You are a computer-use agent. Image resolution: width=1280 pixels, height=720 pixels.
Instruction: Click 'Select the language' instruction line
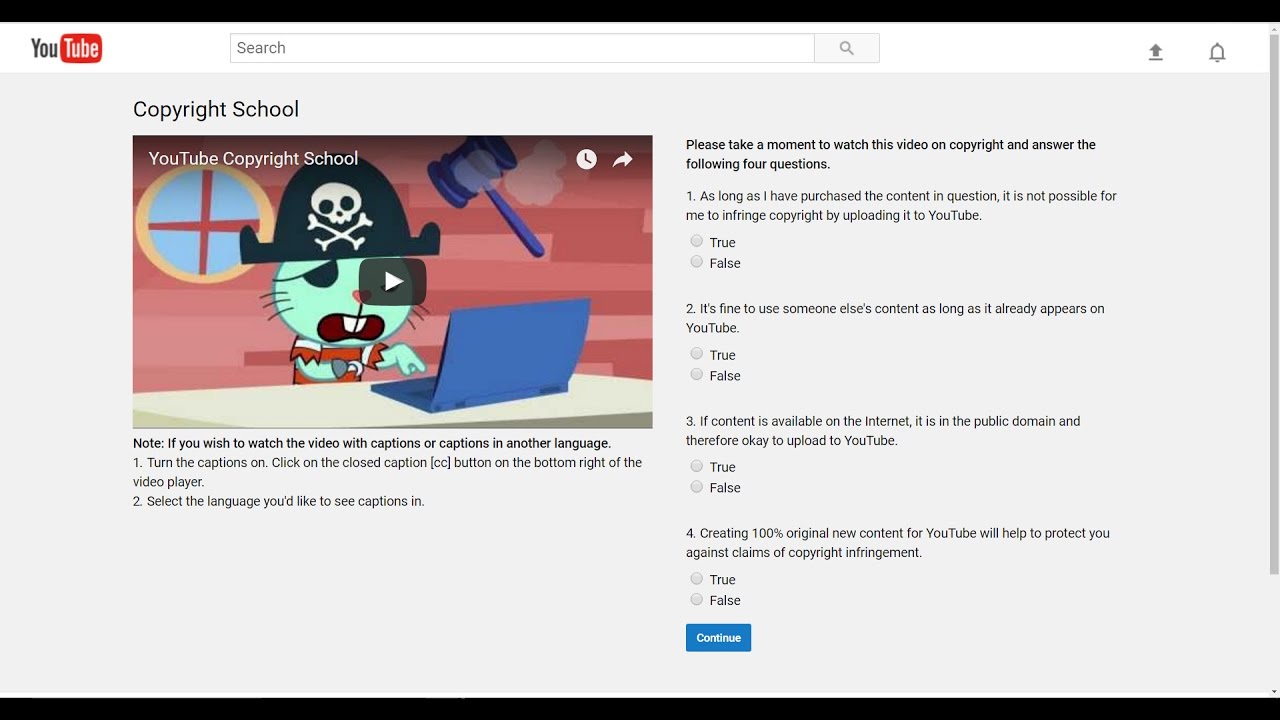pos(279,501)
